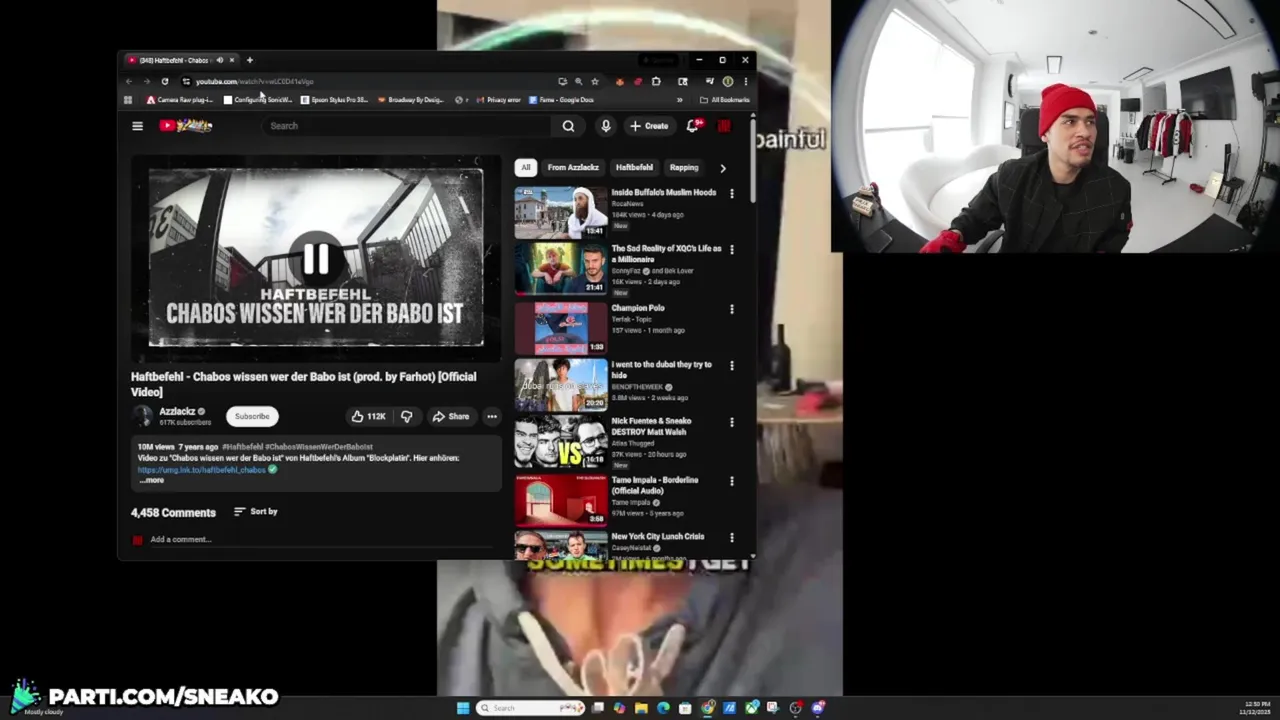Open options for Champion Polo video

(x=731, y=310)
